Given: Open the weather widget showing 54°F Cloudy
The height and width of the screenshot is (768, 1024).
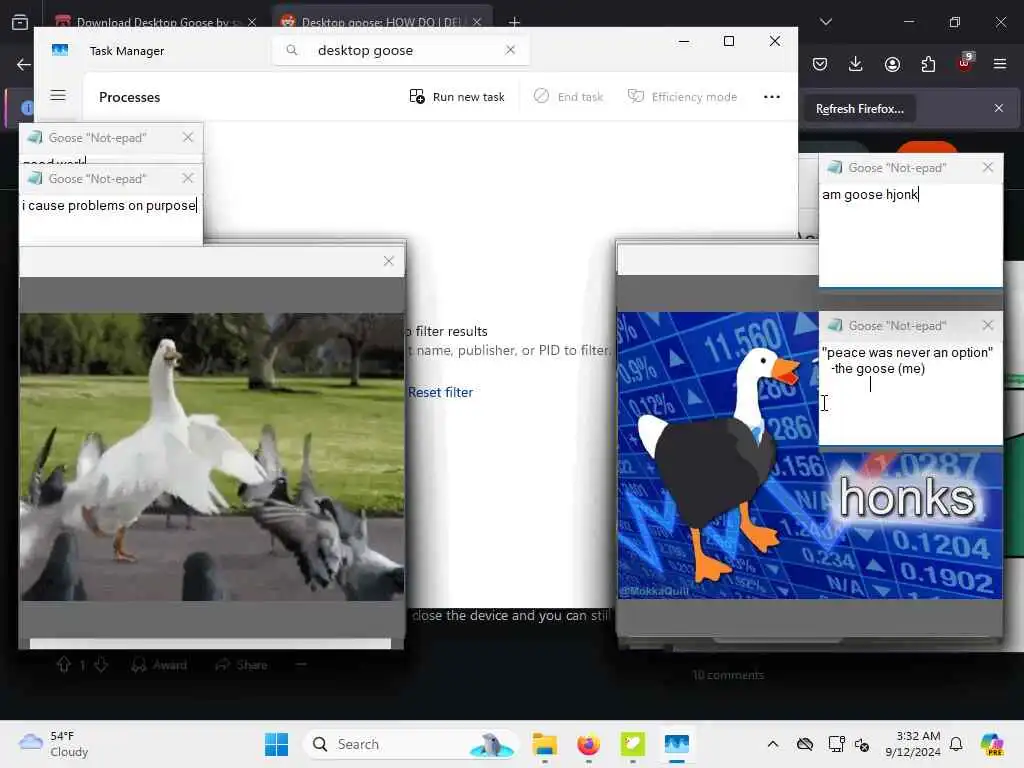Looking at the screenshot, I should pos(54,744).
